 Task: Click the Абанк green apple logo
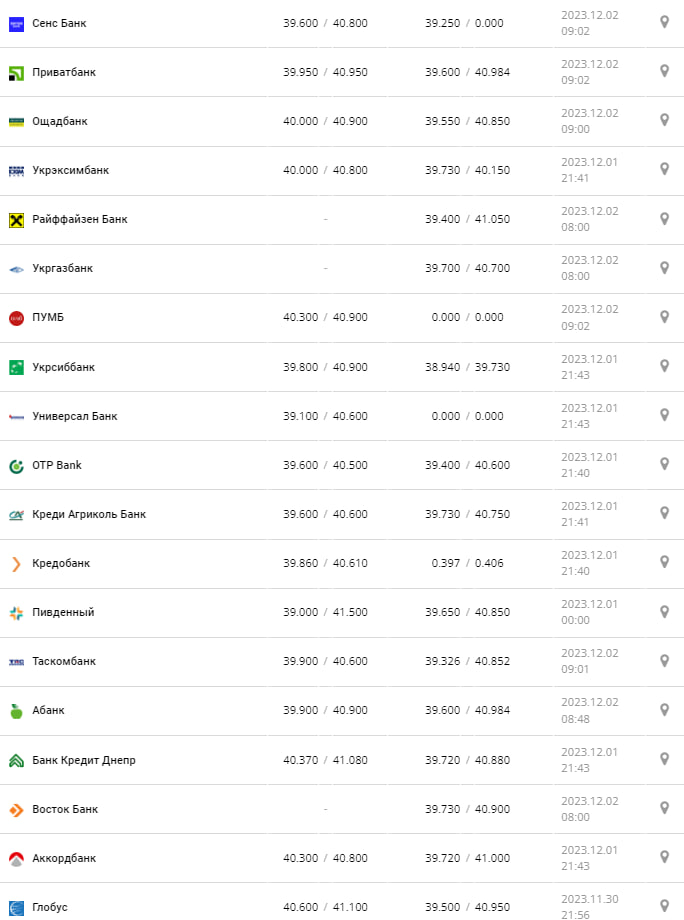click(16, 711)
